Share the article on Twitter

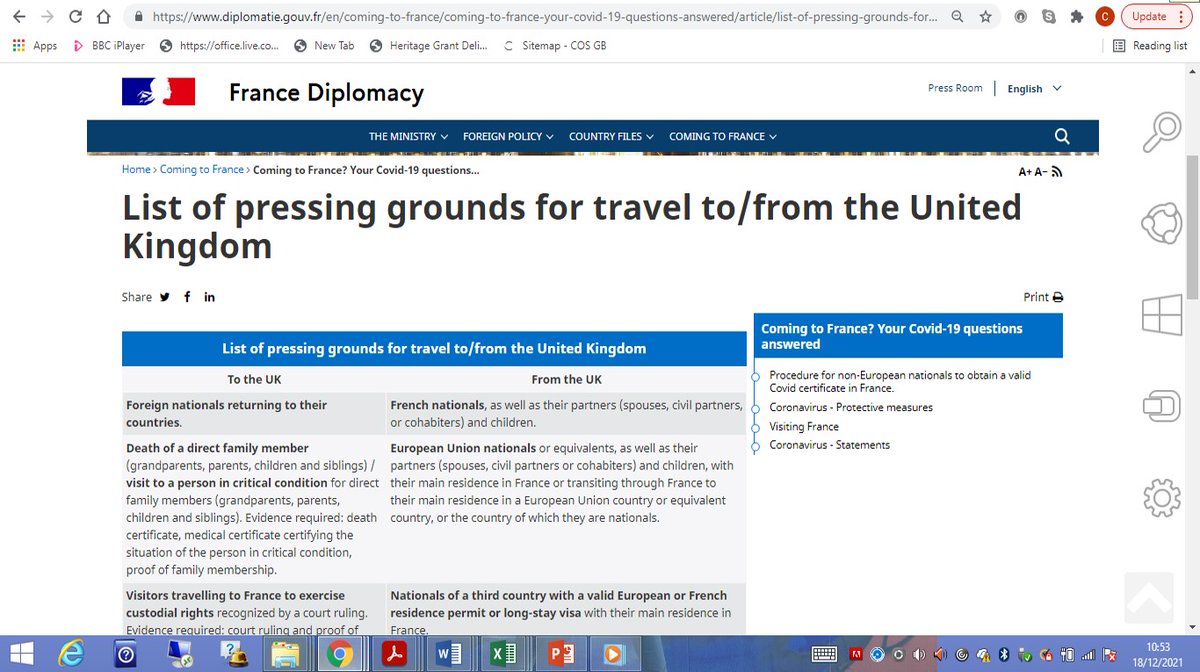[x=164, y=296]
